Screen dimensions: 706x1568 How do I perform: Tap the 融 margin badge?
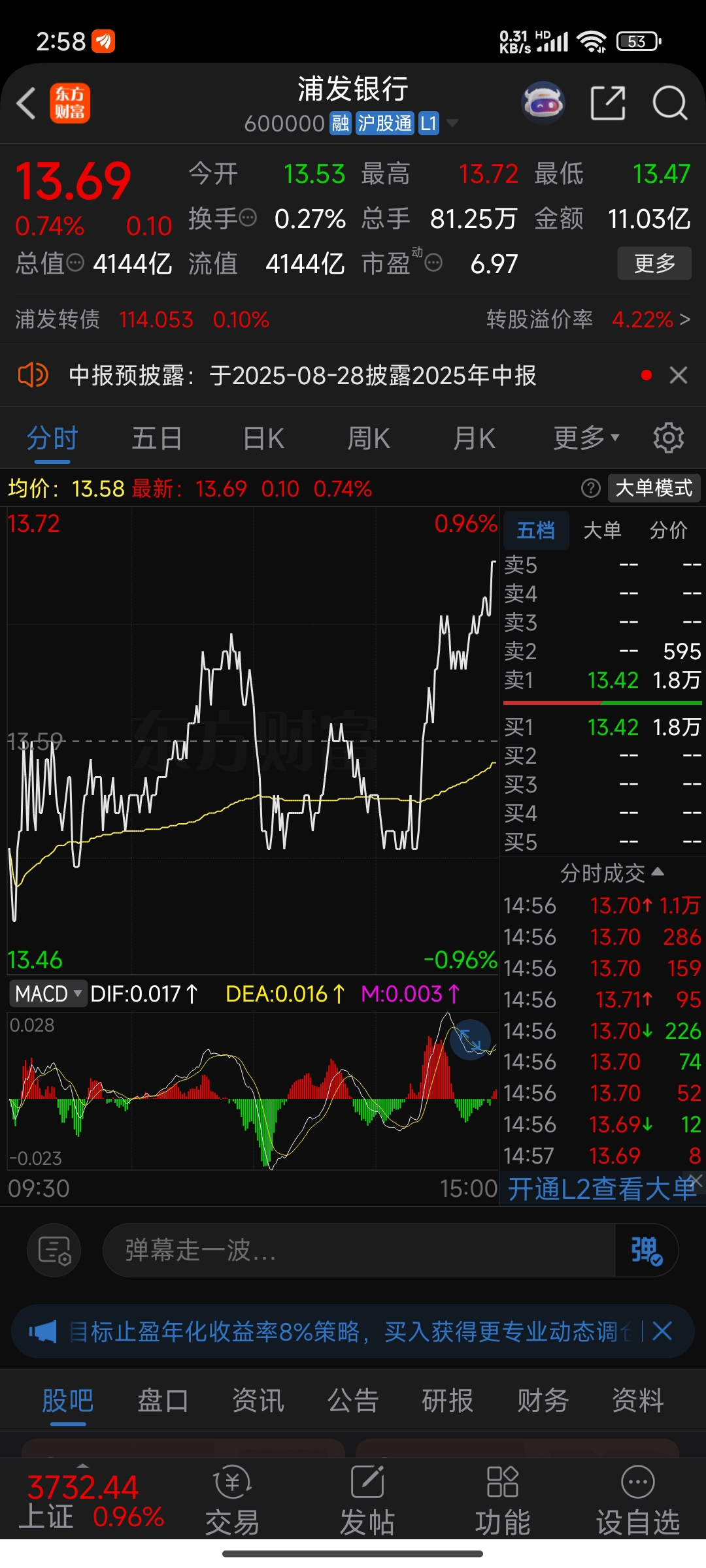coord(341,123)
